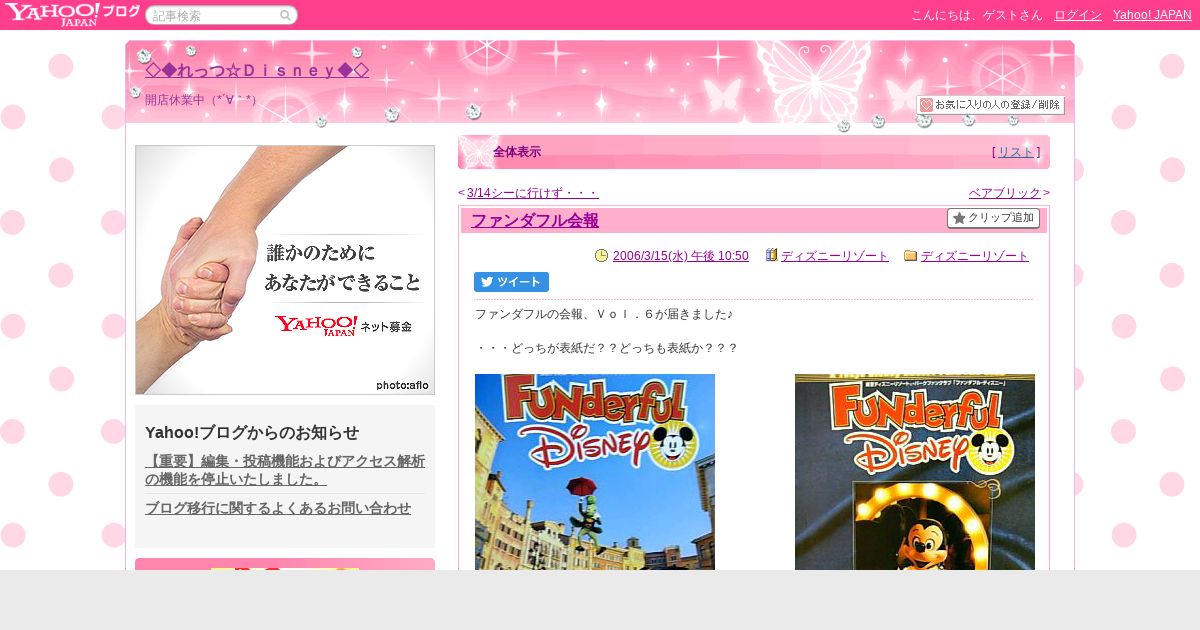Click the folder icon beside ディズニーリゾート
The height and width of the screenshot is (630, 1200).
coord(910,256)
